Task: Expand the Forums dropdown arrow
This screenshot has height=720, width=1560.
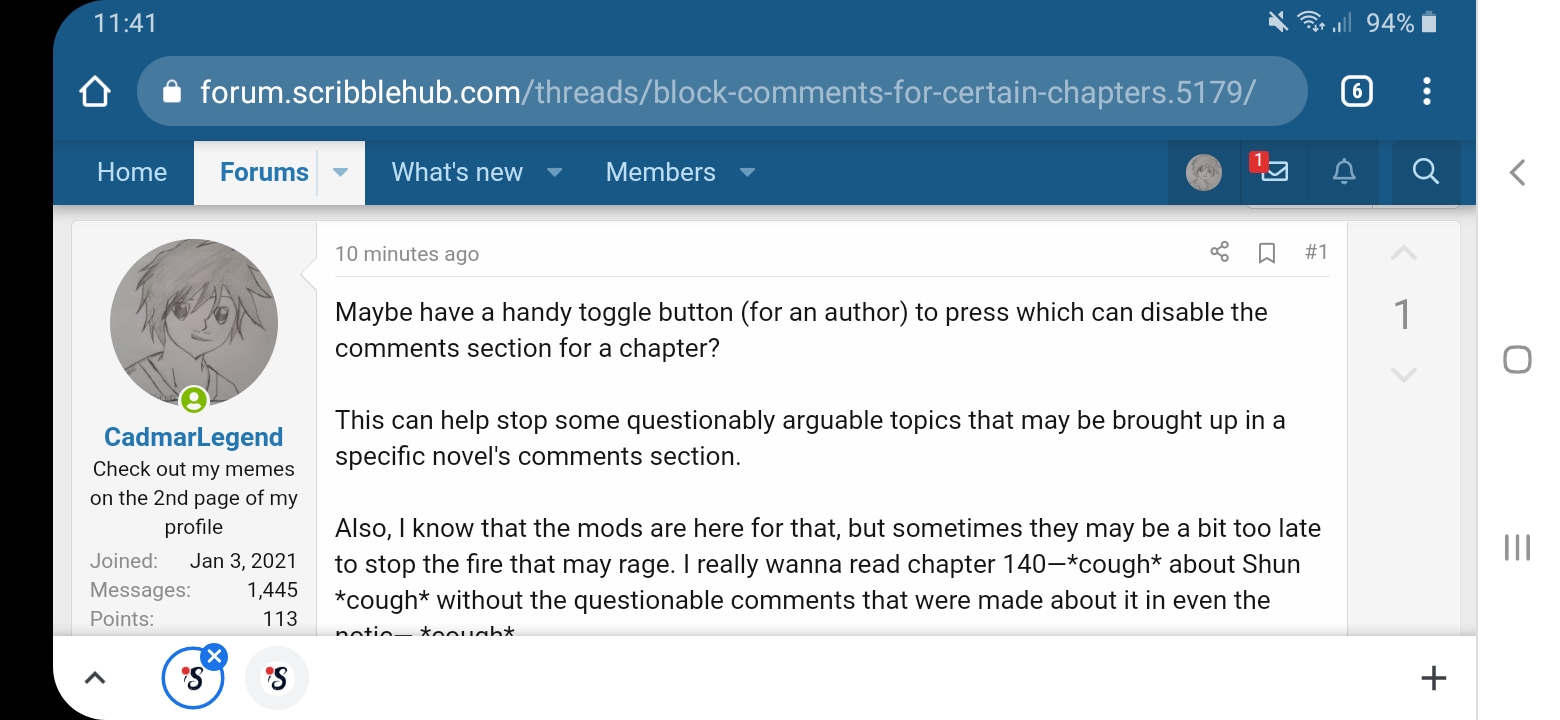Action: pyautogui.click(x=340, y=172)
